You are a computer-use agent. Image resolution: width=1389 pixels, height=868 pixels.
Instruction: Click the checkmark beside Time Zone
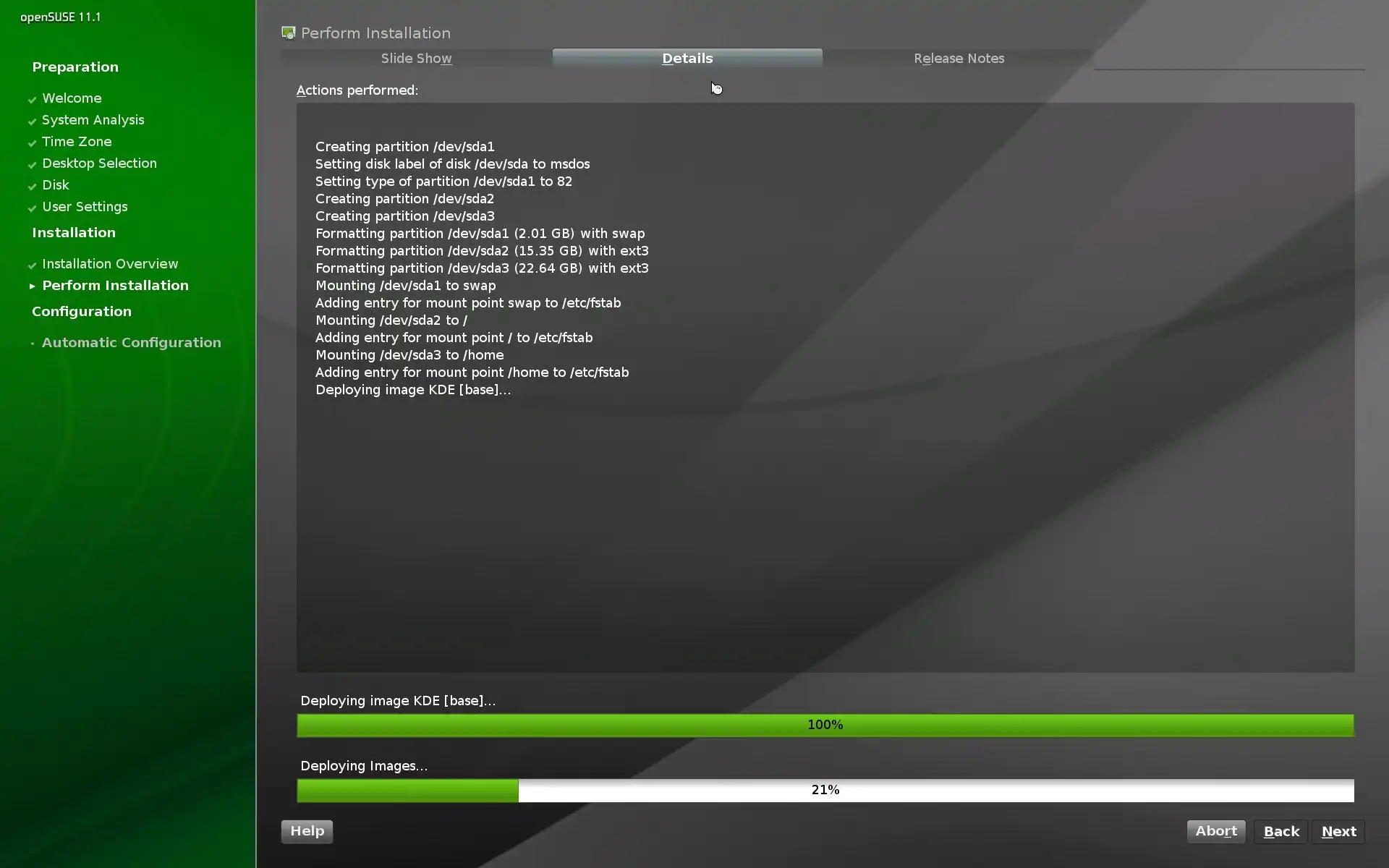click(32, 143)
